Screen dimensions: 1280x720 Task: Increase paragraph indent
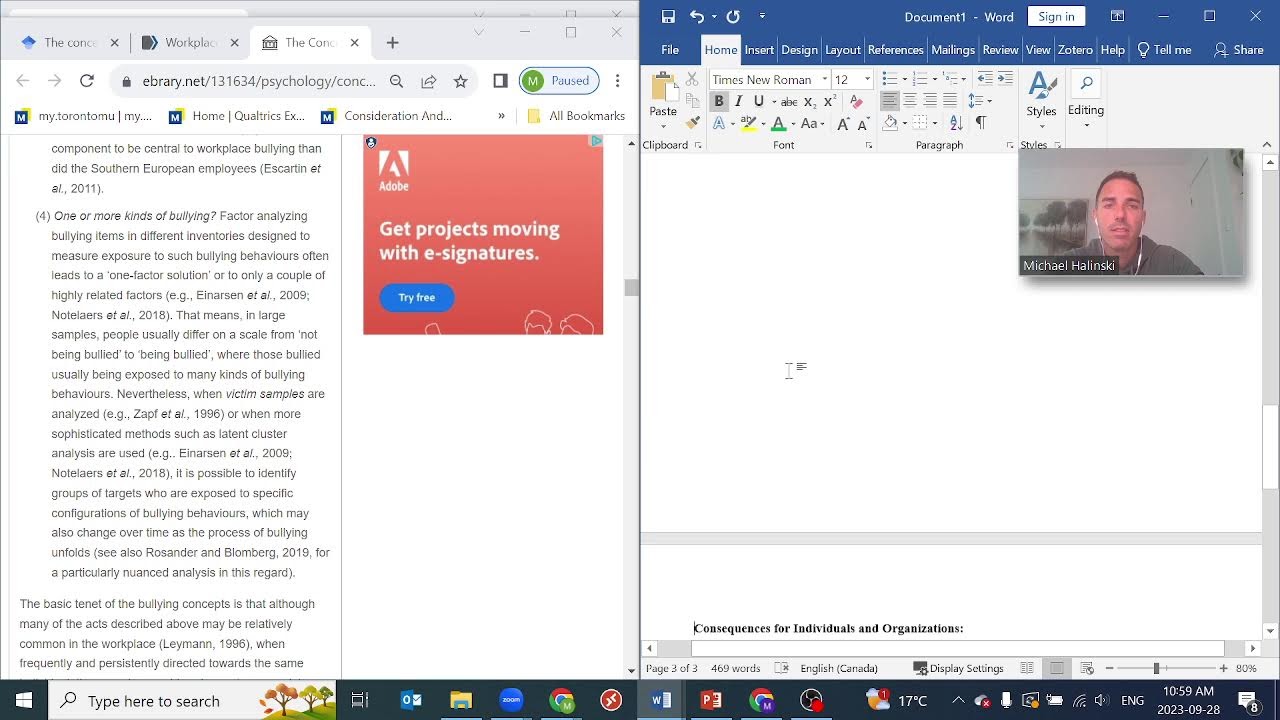[x=1005, y=79]
